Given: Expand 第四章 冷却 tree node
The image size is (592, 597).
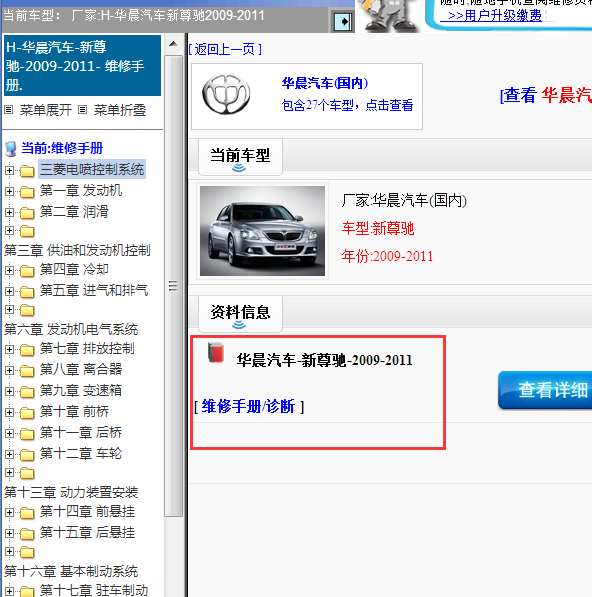Looking at the screenshot, I should point(10,270).
